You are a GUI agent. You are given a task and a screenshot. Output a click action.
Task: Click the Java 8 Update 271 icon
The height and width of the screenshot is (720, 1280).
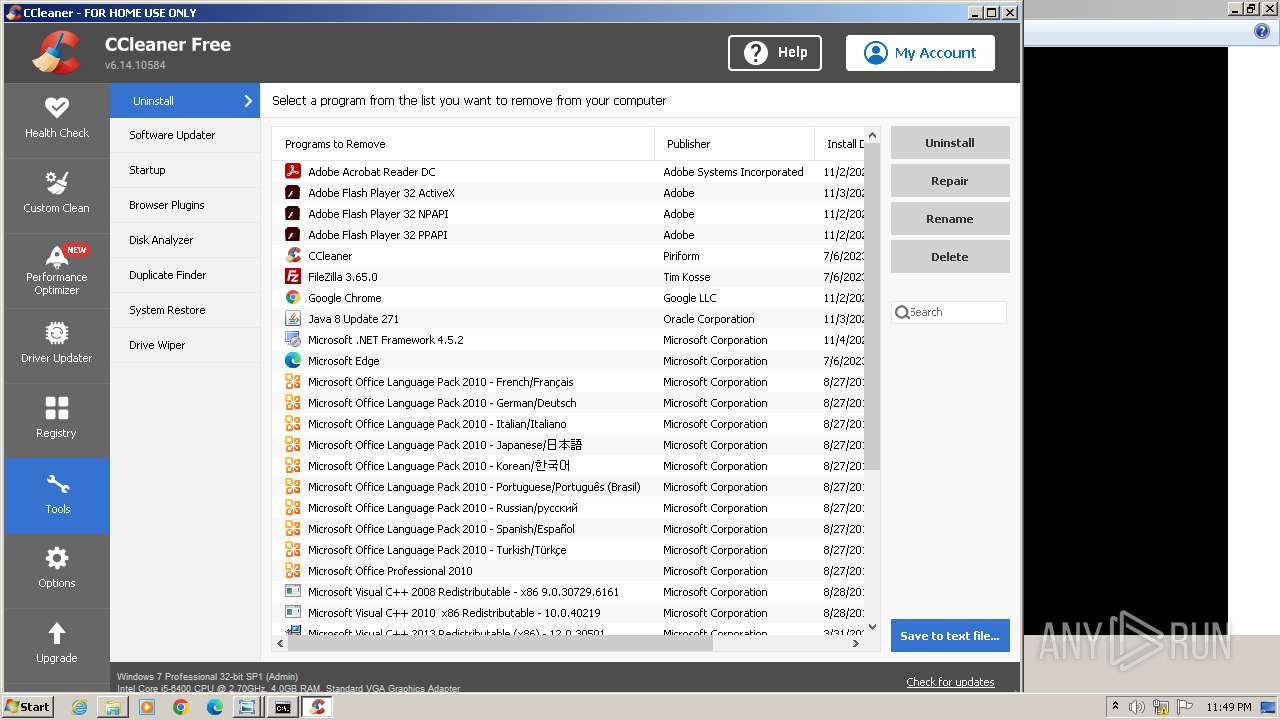click(293, 318)
